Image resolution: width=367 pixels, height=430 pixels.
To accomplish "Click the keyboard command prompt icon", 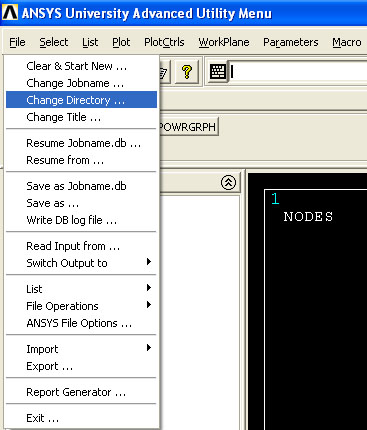I will tap(218, 71).
